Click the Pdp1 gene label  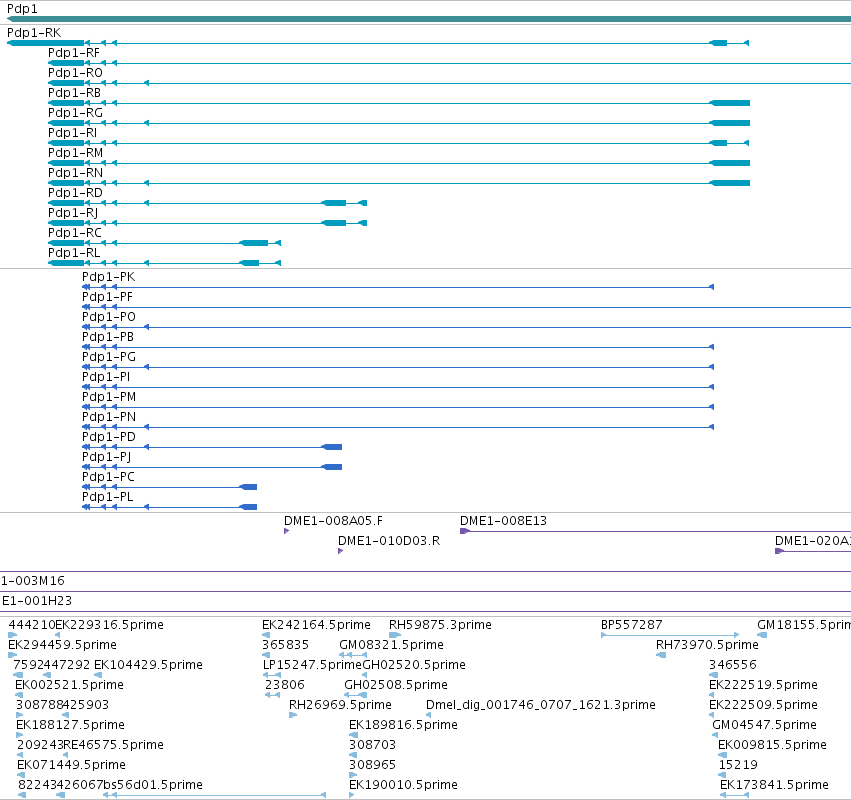coord(22,9)
